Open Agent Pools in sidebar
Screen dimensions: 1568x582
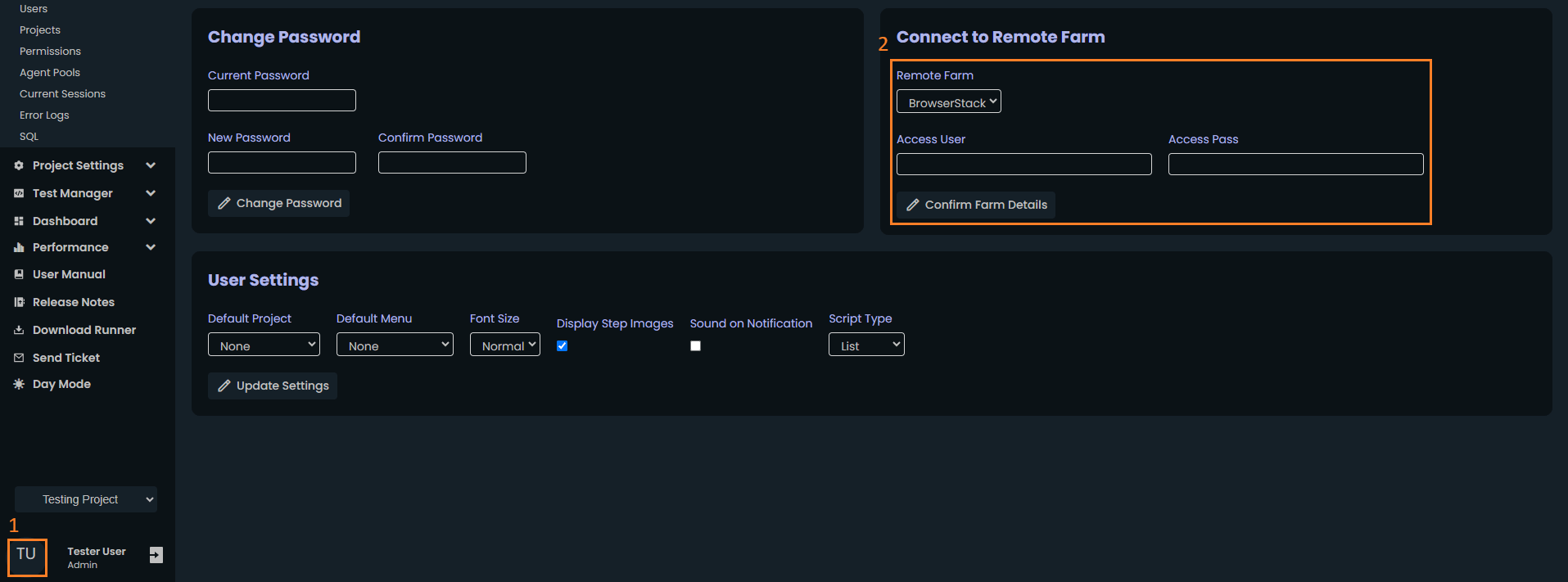(x=50, y=73)
